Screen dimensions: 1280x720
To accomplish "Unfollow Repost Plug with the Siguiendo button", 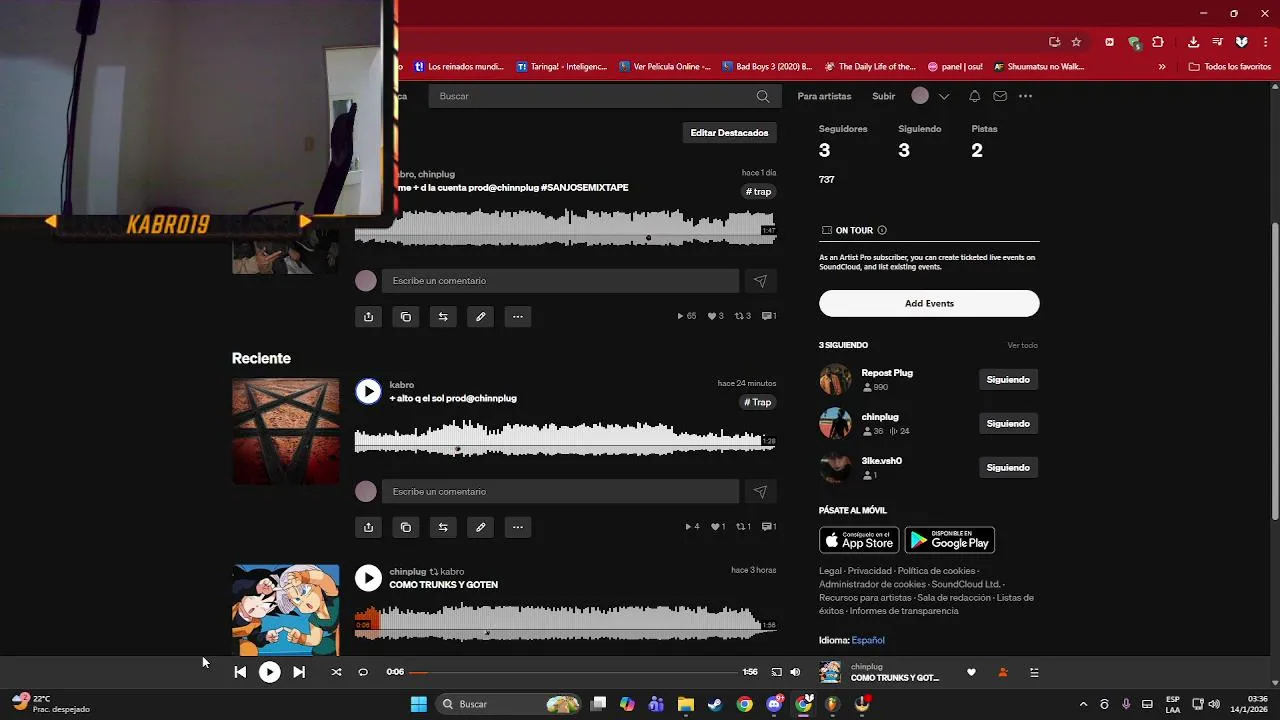I will tap(1008, 380).
